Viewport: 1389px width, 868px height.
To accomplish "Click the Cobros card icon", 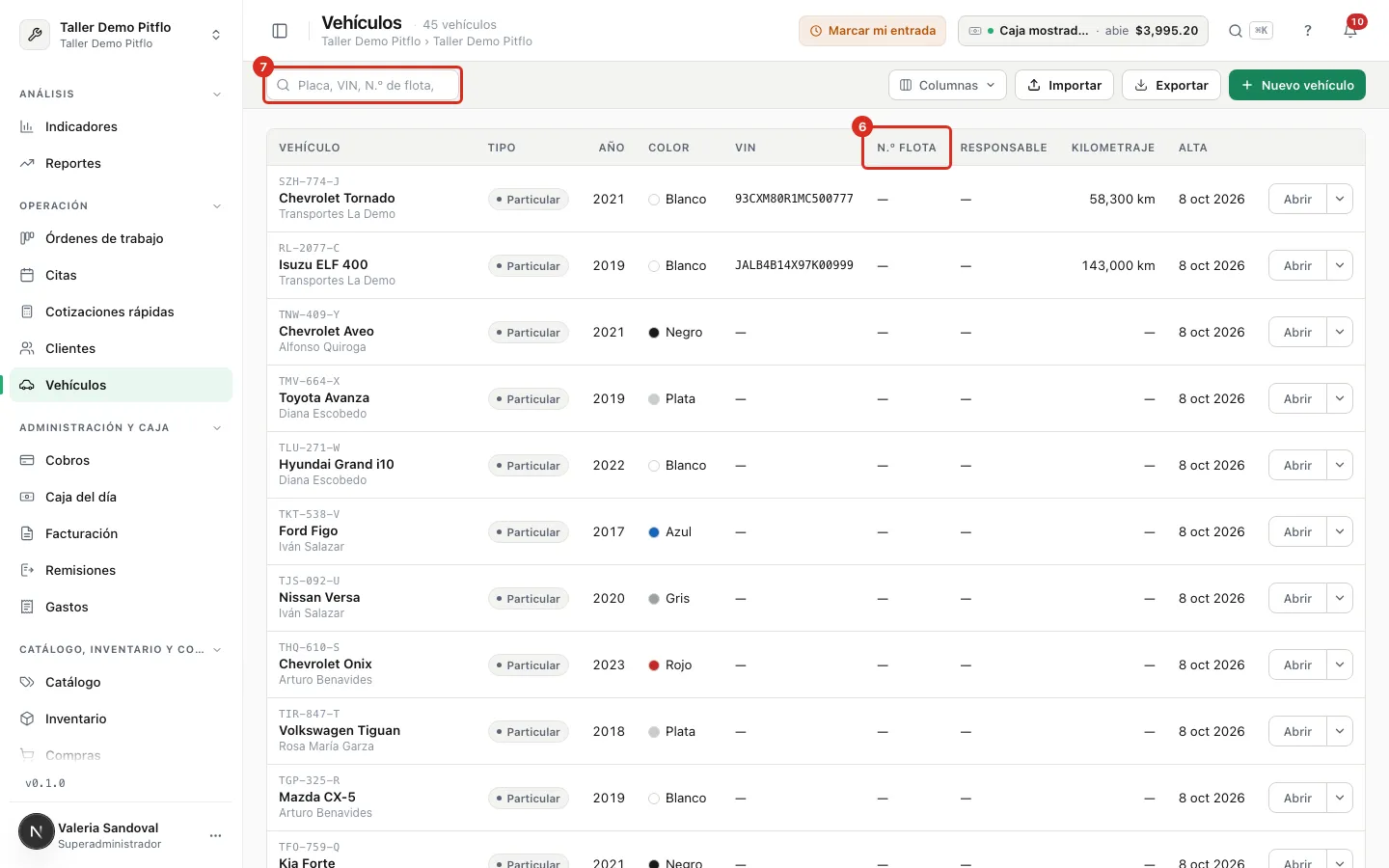I will pyautogui.click(x=27, y=460).
